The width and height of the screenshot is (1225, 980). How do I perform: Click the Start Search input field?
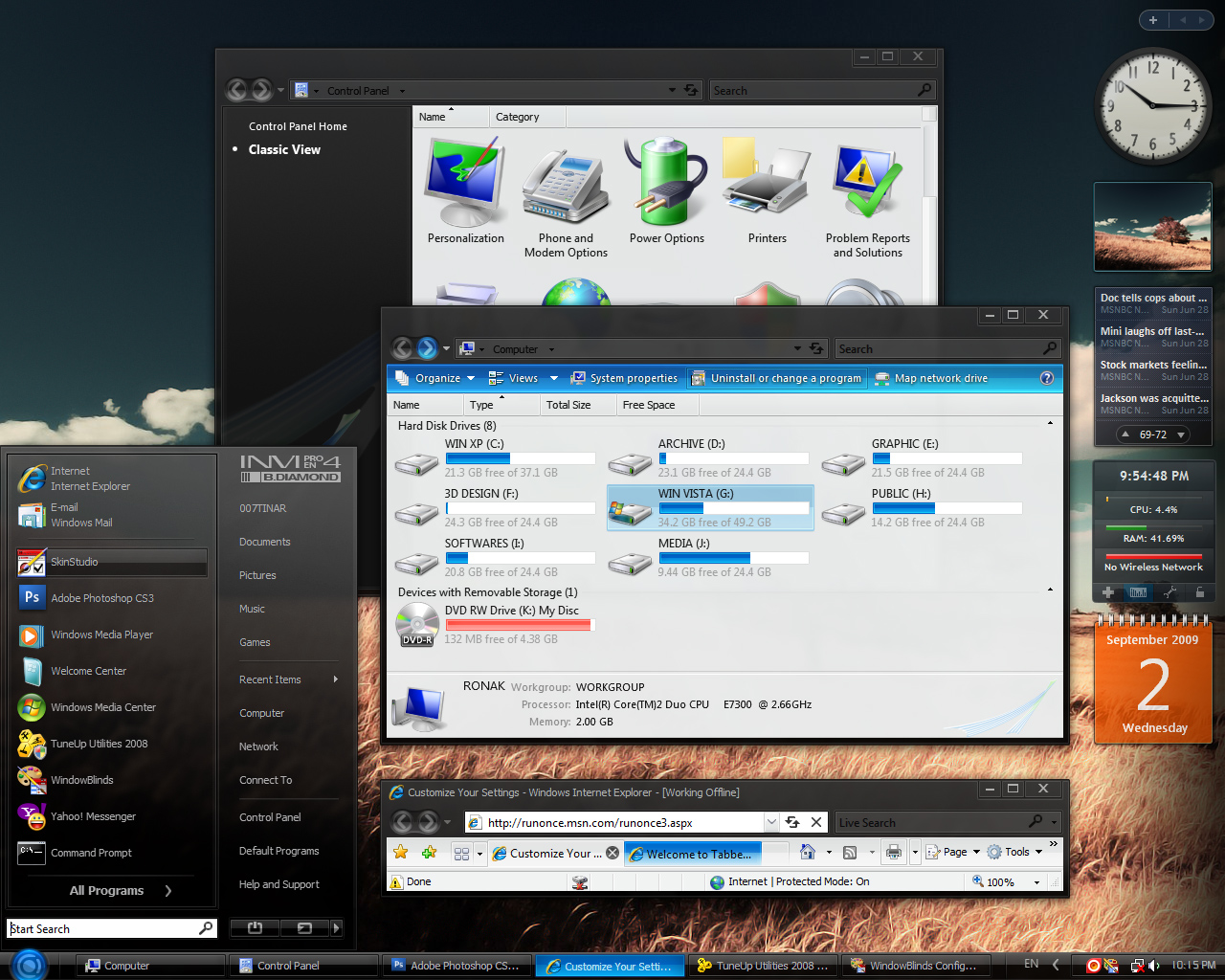(x=112, y=928)
